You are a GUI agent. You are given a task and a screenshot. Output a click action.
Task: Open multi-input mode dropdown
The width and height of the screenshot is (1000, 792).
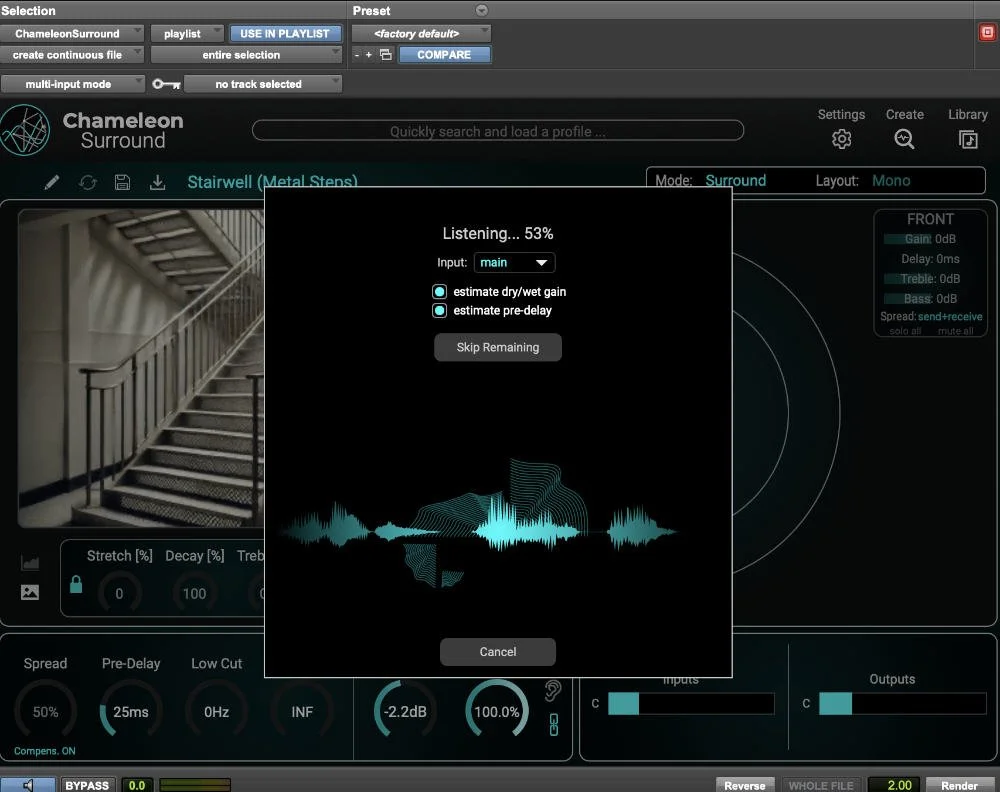coord(73,84)
